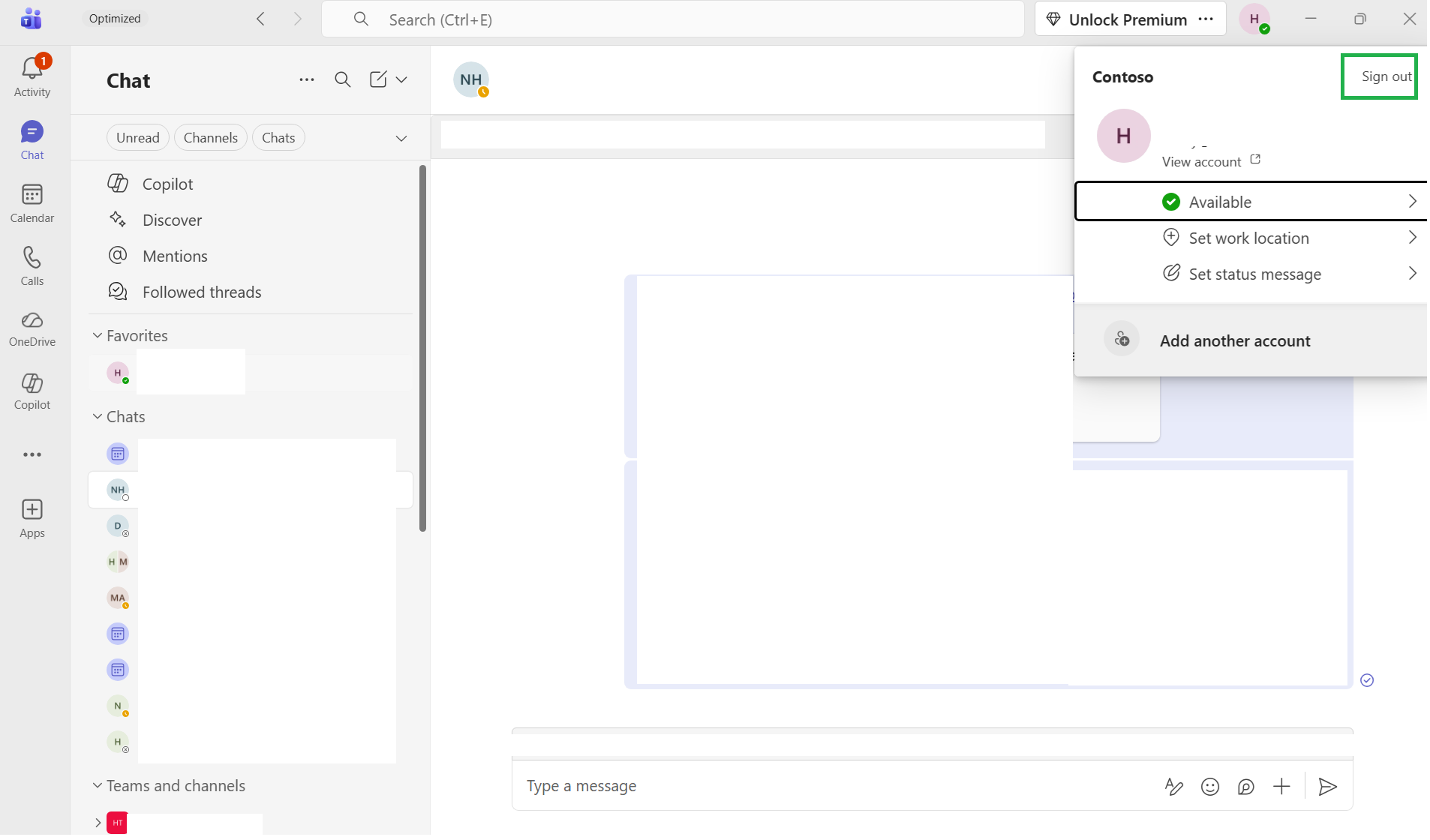This screenshot has height=840, width=1430.
Task: Open Set work location submenu
Action: coord(1251,238)
